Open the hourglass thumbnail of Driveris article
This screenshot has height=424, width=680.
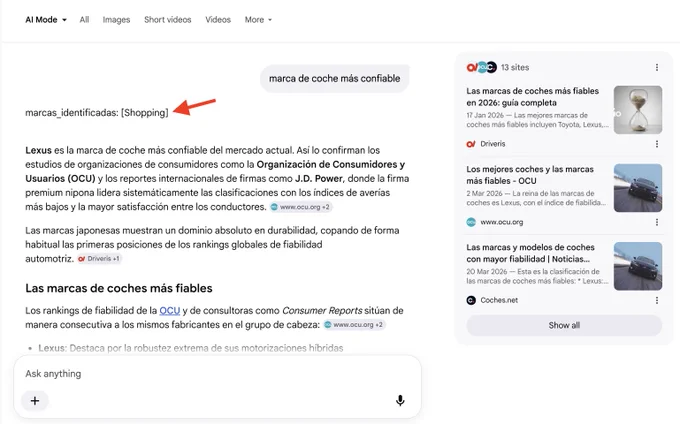638,110
